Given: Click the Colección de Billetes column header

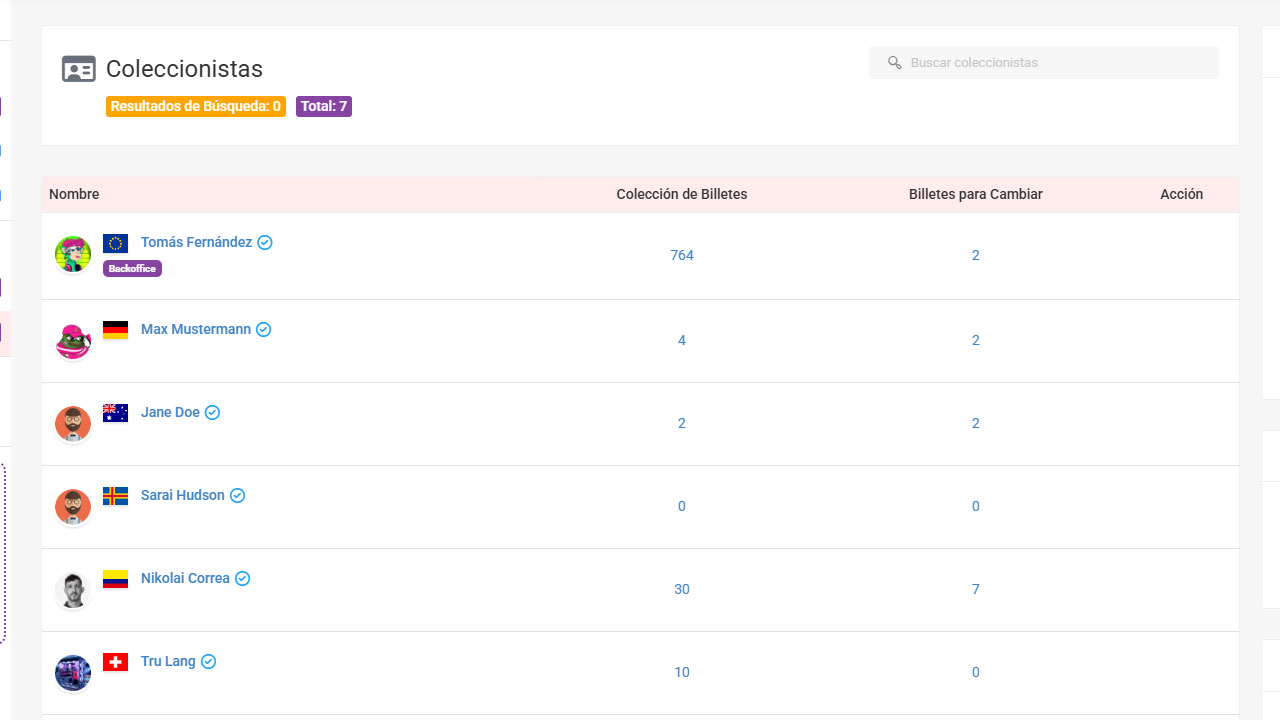Looking at the screenshot, I should click(681, 194).
